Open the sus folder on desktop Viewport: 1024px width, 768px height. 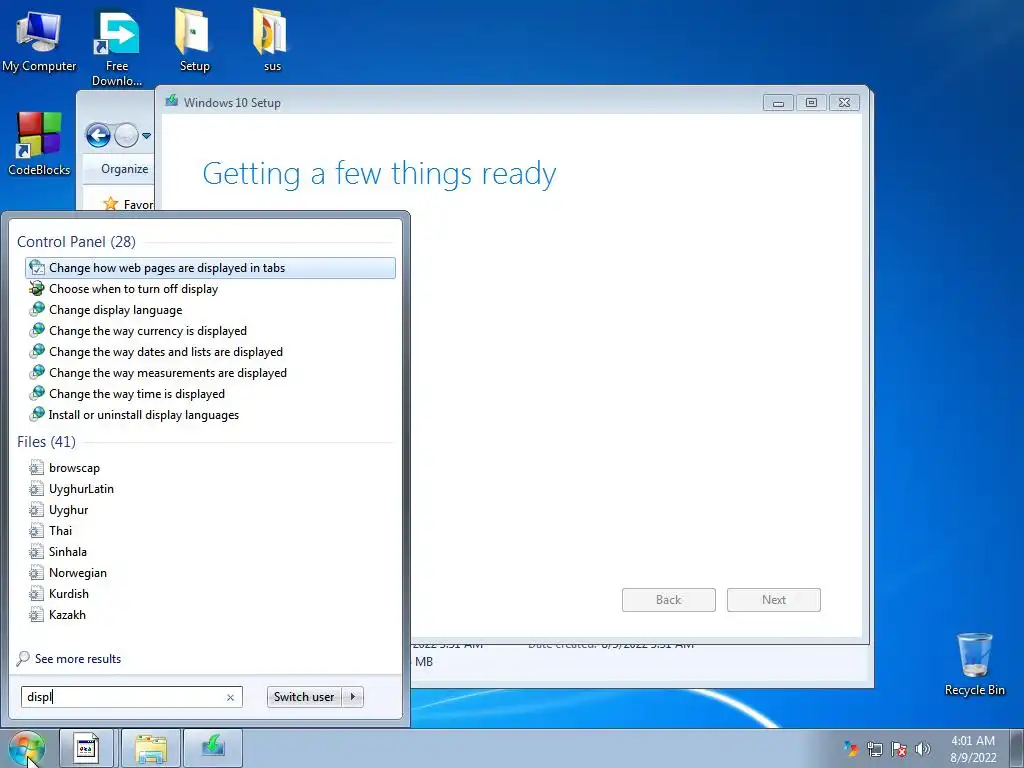coord(271,40)
